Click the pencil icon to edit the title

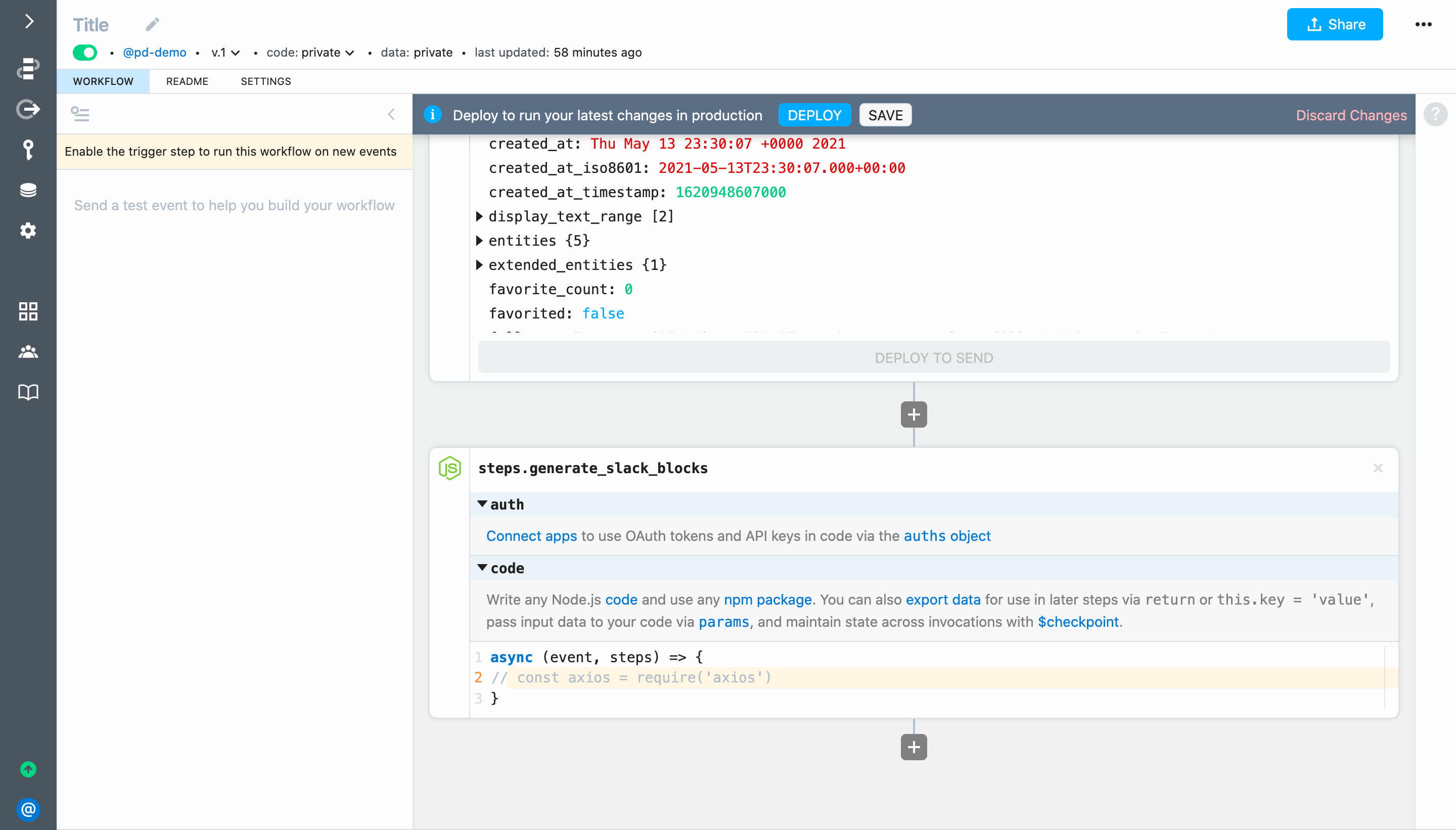pos(152,24)
